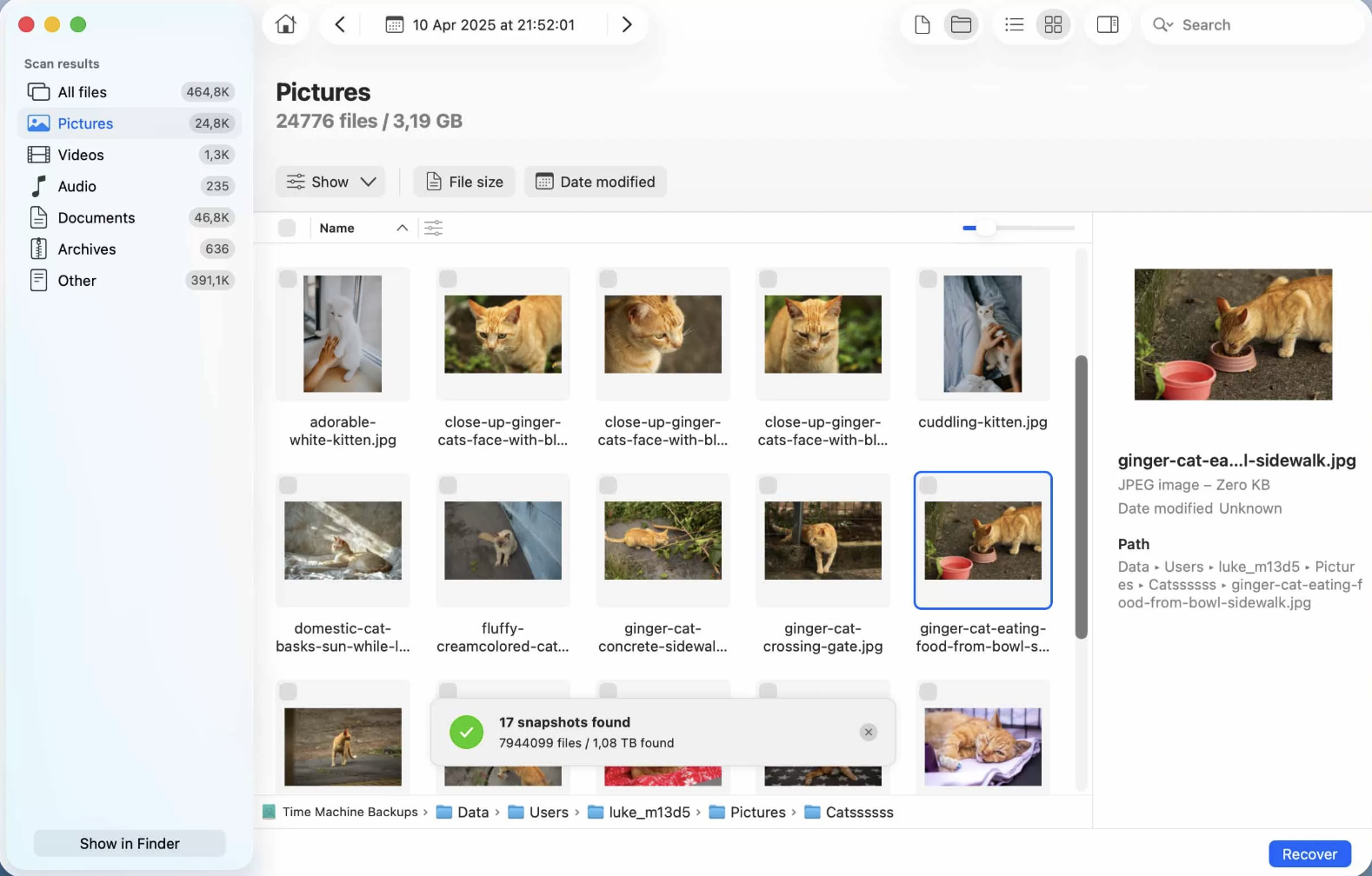Tick the cuddling-kitten.jpg checkbox

[928, 279]
